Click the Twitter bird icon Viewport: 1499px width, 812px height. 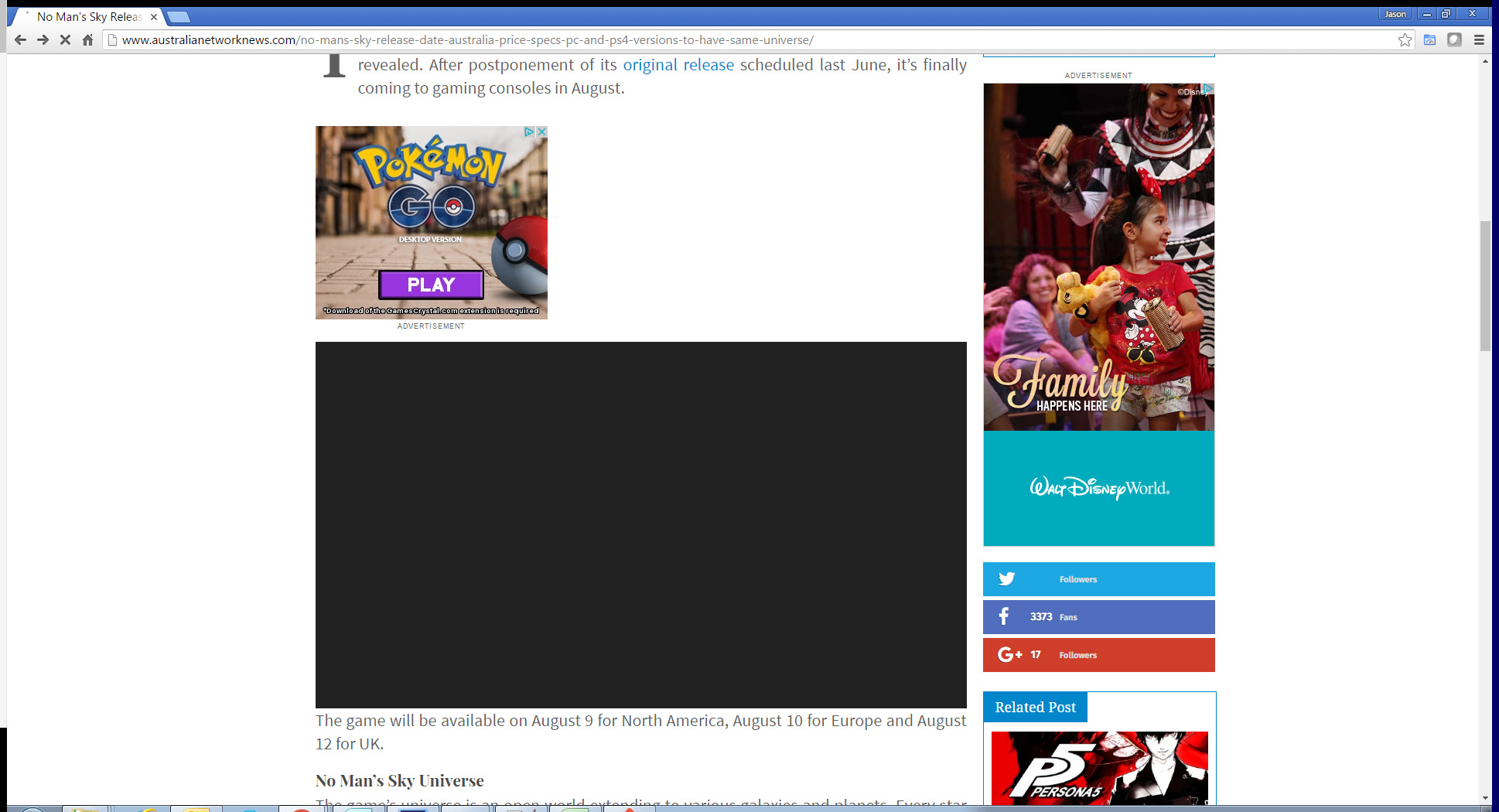click(x=1006, y=578)
